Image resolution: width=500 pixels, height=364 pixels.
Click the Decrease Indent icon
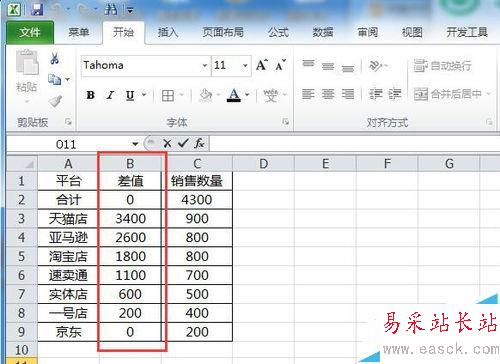click(x=375, y=94)
